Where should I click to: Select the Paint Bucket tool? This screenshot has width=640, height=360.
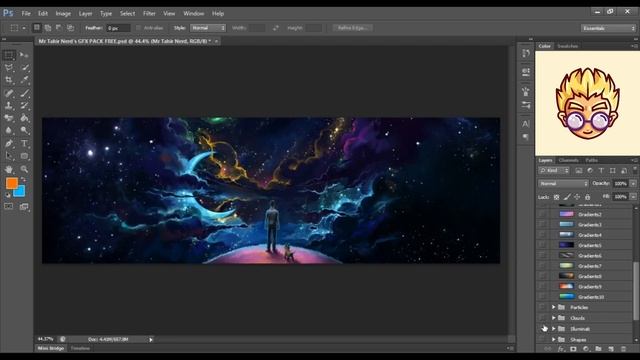tap(24, 118)
